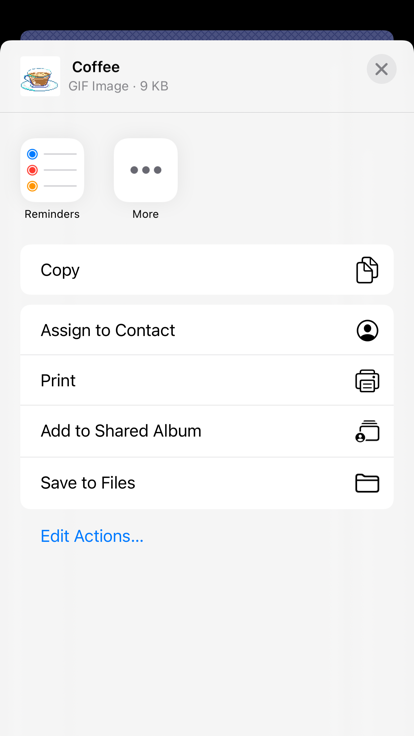This screenshot has width=414, height=736.
Task: Select the Print action
Action: tap(207, 381)
